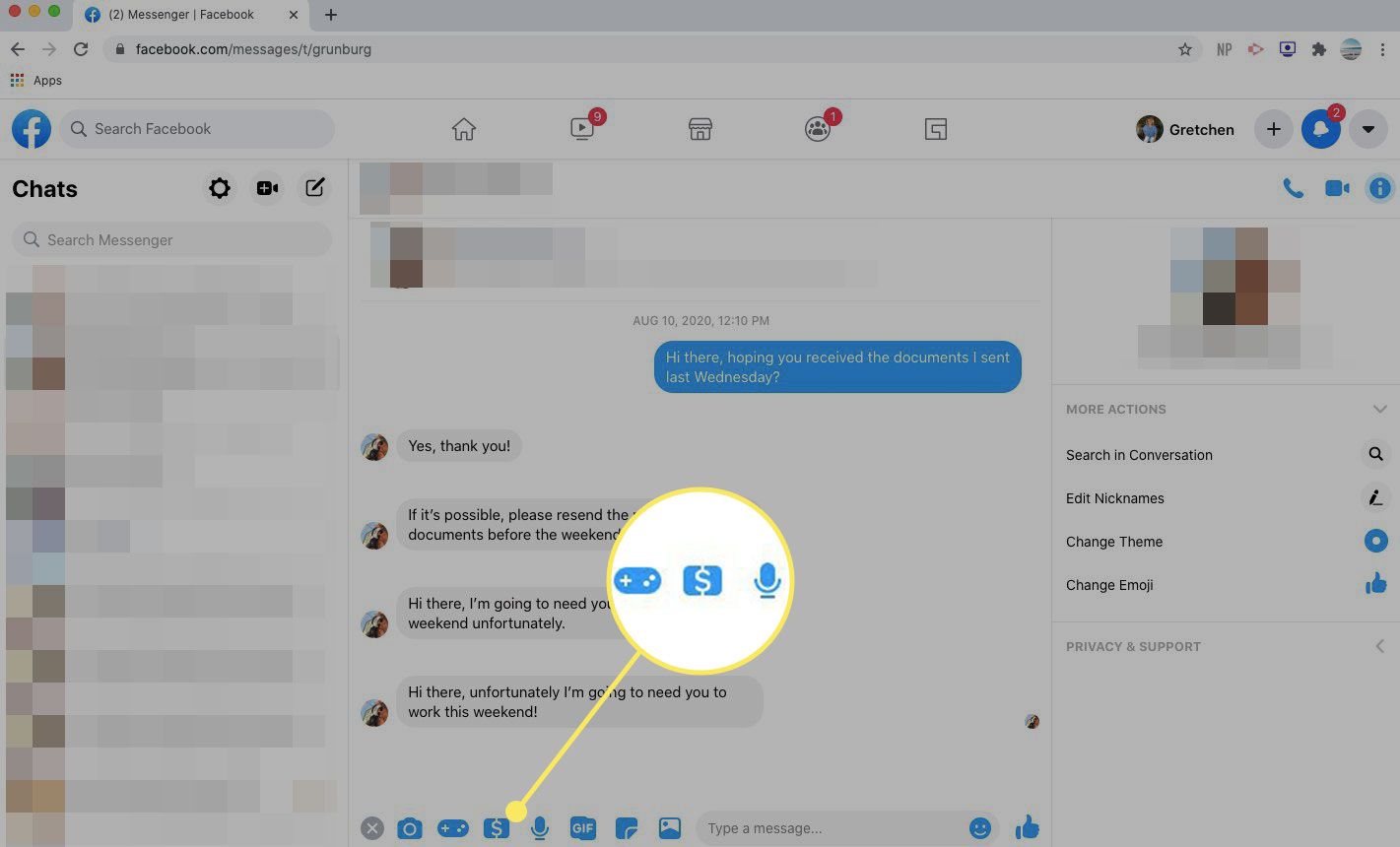1400x847 pixels.
Task: Click Search in Conversation
Action: (1139, 455)
